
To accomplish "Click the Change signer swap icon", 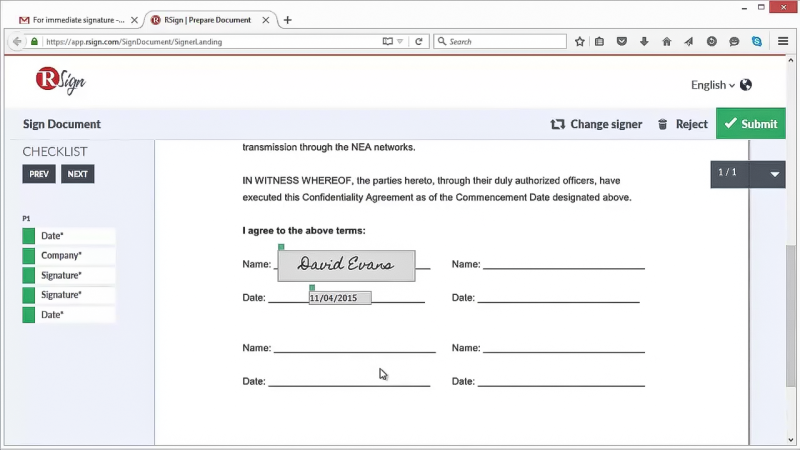I will [x=557, y=124].
